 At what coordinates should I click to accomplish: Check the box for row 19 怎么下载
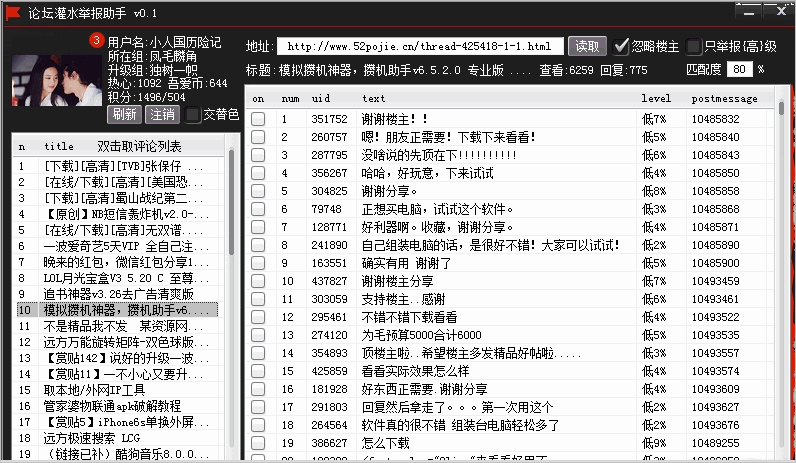point(258,443)
